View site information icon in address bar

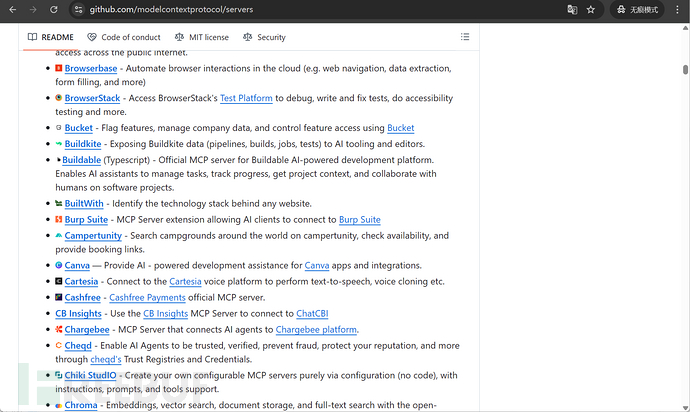click(x=78, y=9)
